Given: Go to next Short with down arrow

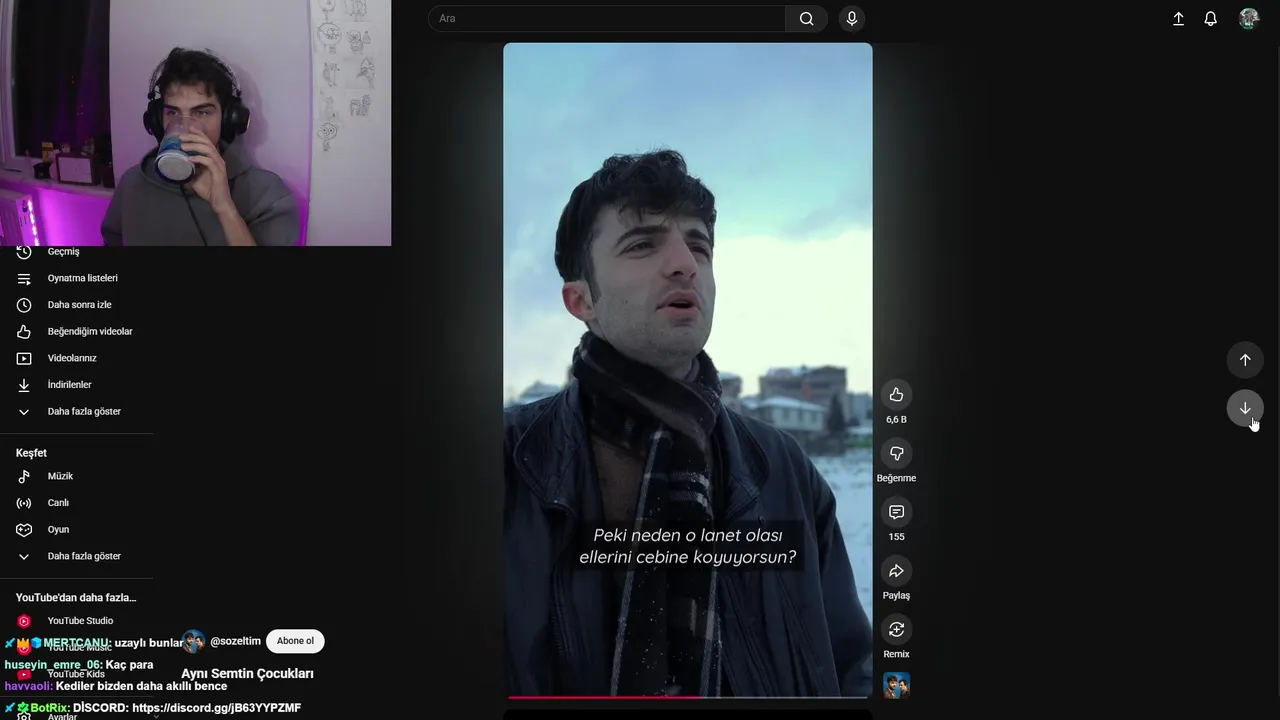Looking at the screenshot, I should [x=1245, y=408].
